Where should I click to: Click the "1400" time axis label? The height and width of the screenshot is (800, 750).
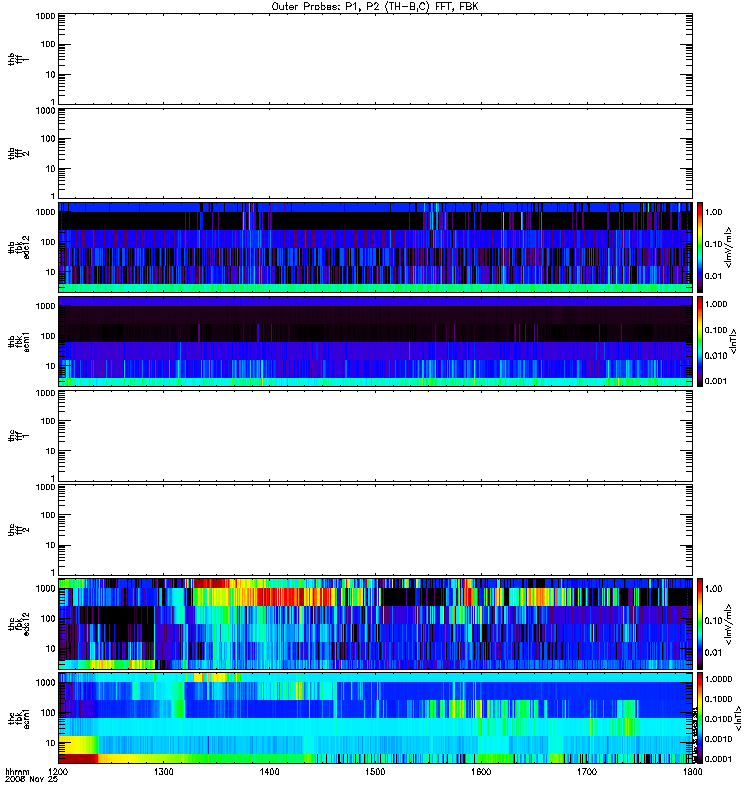269,772
